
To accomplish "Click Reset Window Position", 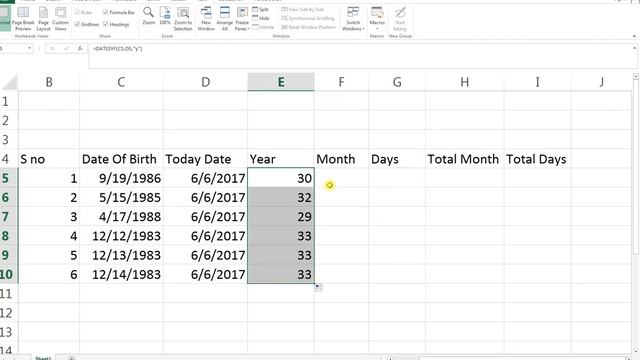I will pos(309,27).
